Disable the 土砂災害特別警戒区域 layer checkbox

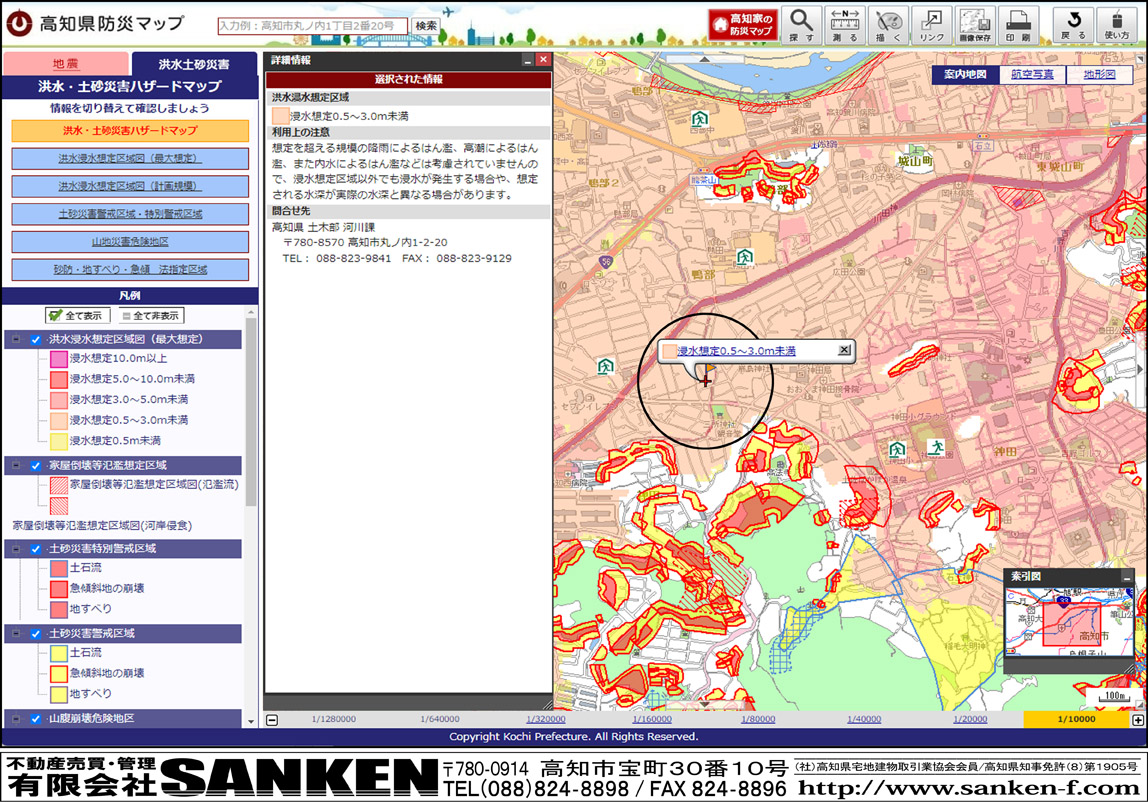[x=36, y=549]
